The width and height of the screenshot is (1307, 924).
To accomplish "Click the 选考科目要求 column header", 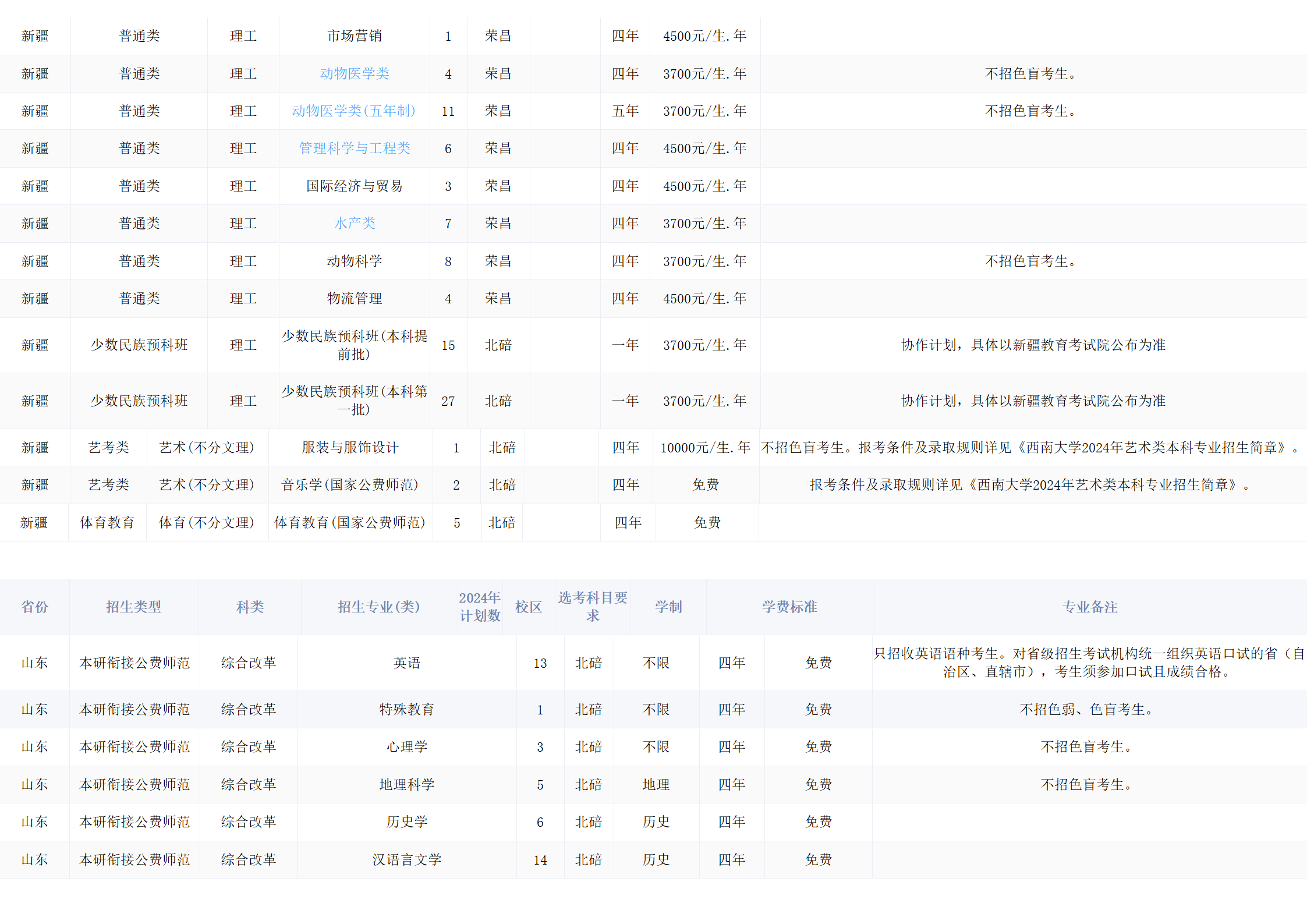I will pyautogui.click(x=593, y=607).
